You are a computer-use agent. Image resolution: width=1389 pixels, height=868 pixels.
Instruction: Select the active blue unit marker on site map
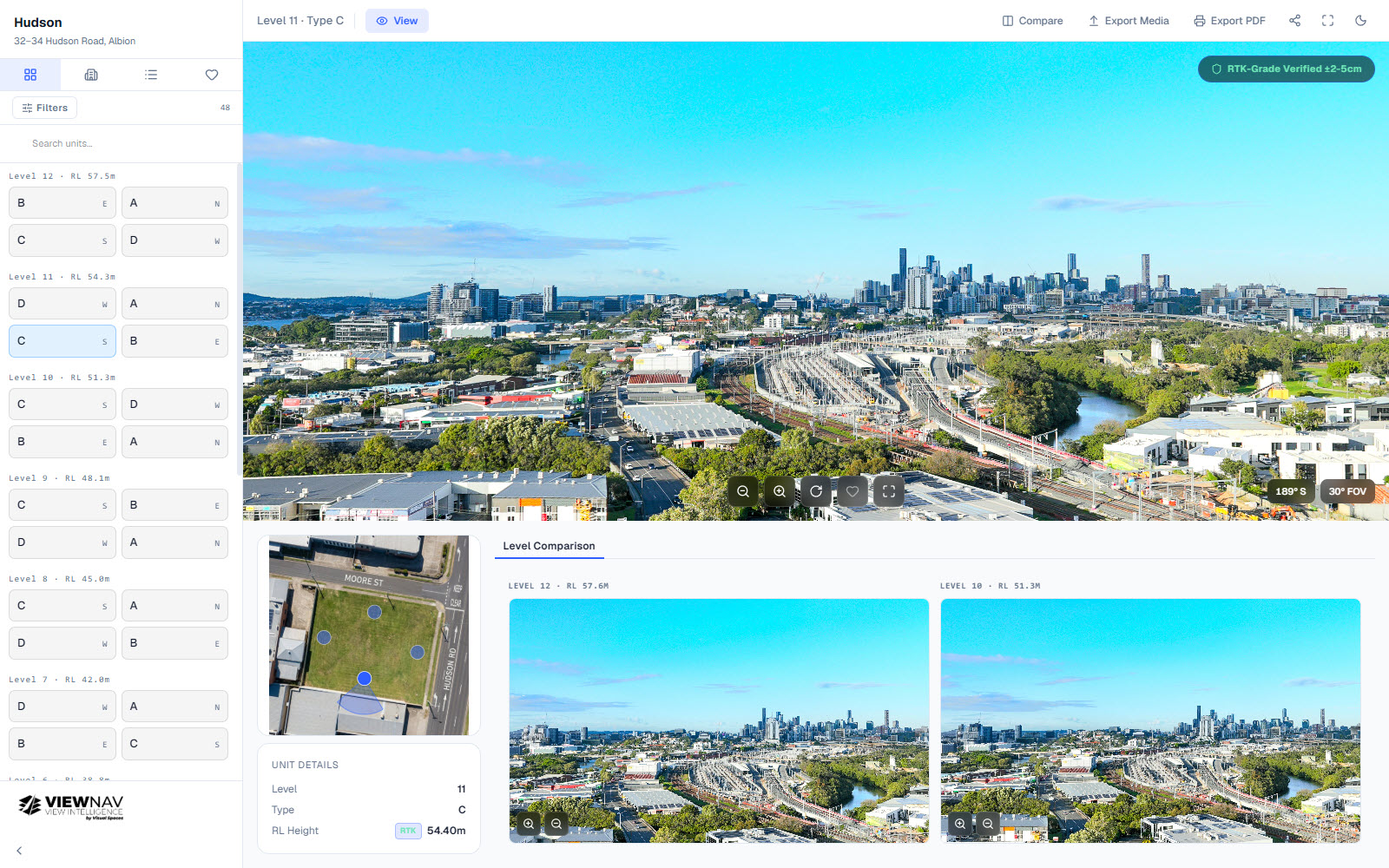[x=365, y=679]
